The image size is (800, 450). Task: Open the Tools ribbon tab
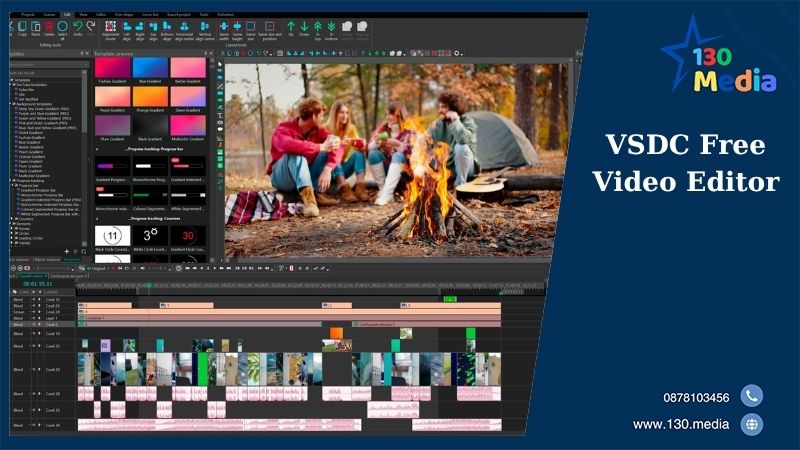click(x=204, y=15)
